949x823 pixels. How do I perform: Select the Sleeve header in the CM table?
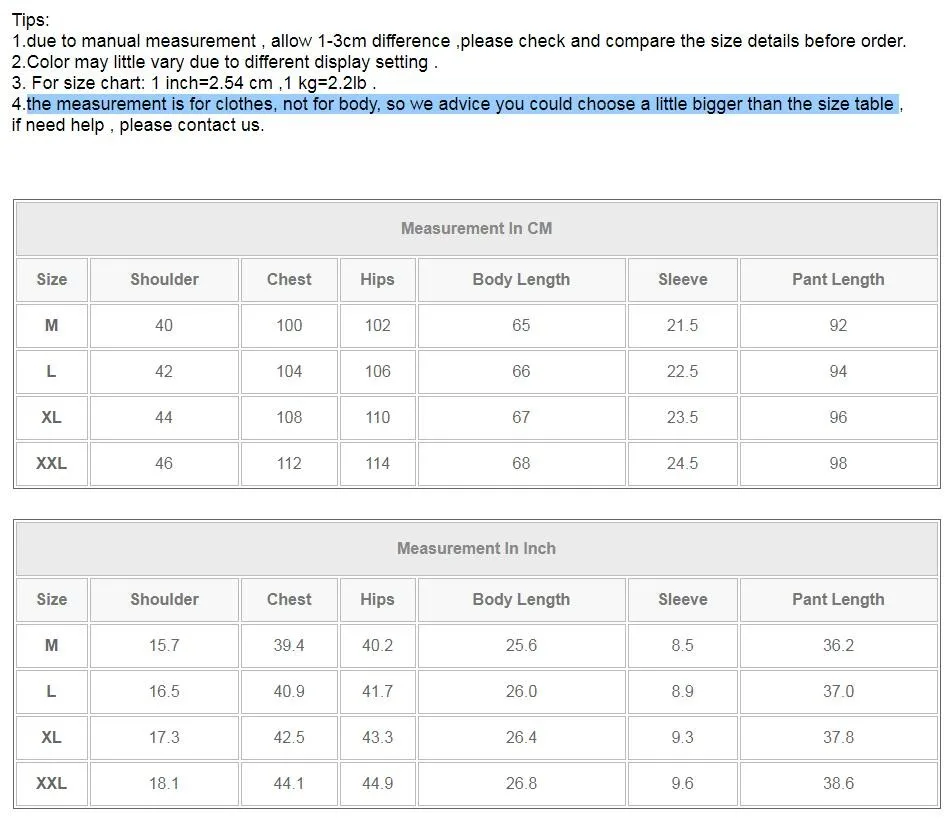point(682,279)
